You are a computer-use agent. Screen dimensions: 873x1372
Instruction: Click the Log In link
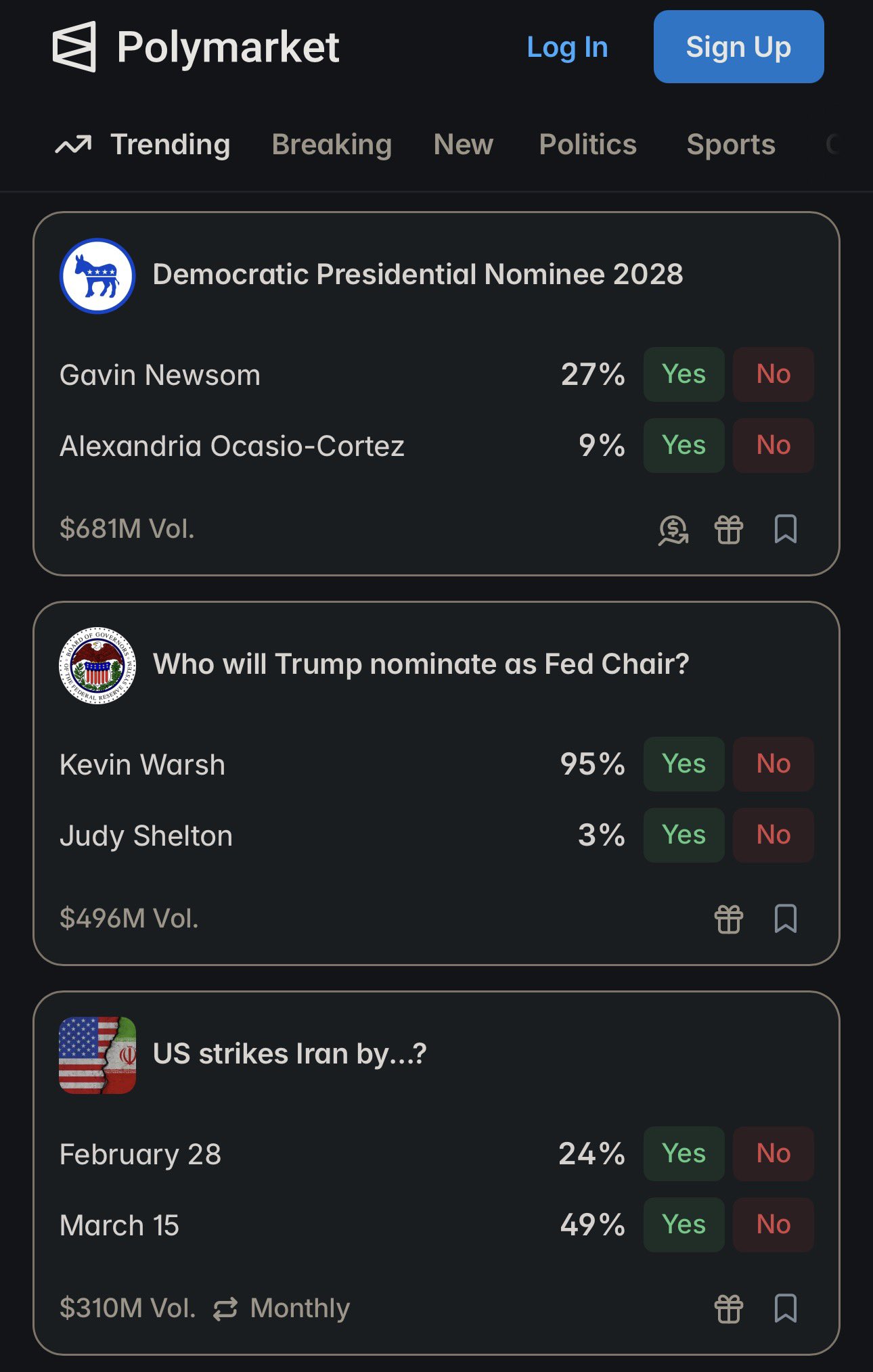point(567,47)
